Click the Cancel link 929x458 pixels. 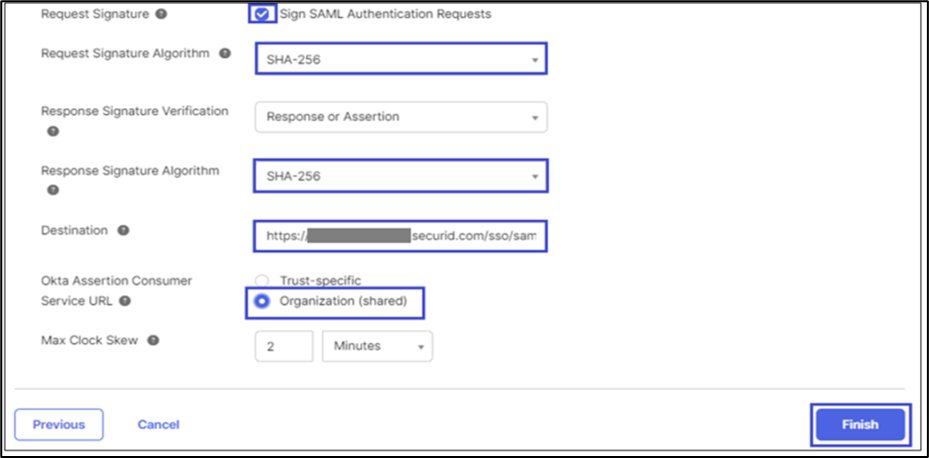[158, 425]
